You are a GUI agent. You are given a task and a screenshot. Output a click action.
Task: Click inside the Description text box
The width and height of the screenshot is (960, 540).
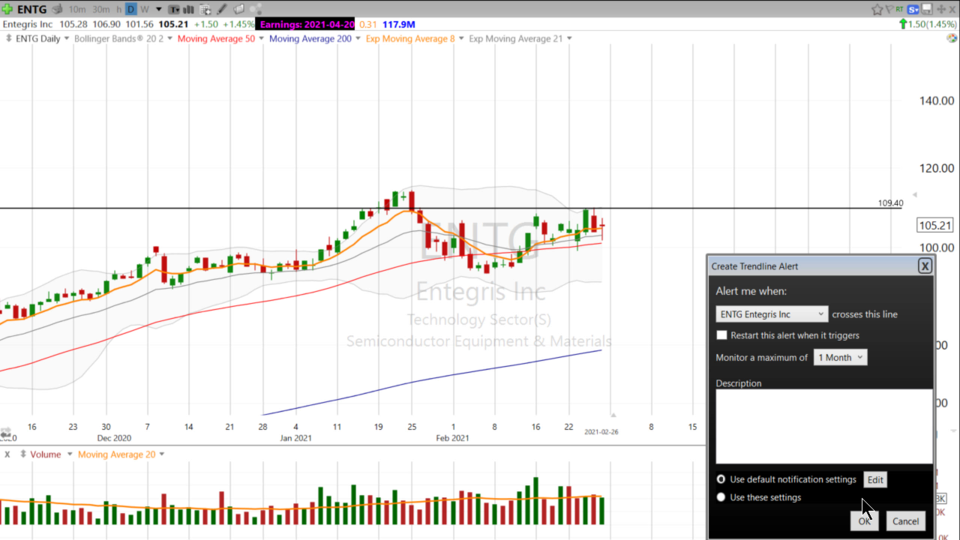pos(824,426)
